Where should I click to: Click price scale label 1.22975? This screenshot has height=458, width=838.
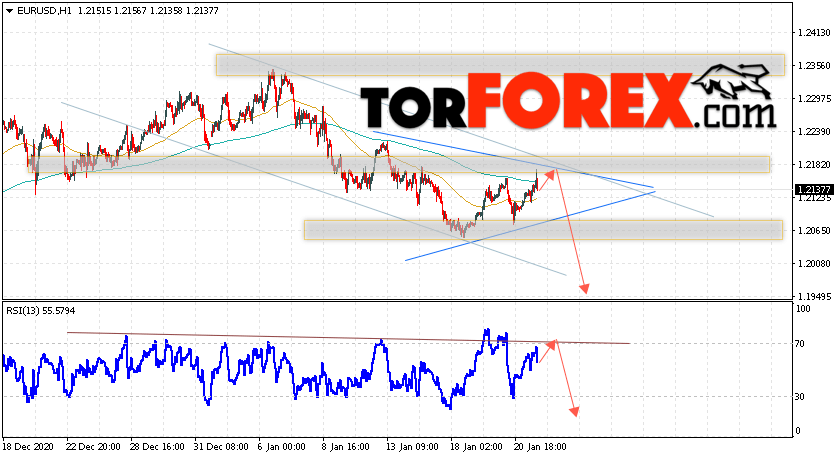[x=814, y=99]
